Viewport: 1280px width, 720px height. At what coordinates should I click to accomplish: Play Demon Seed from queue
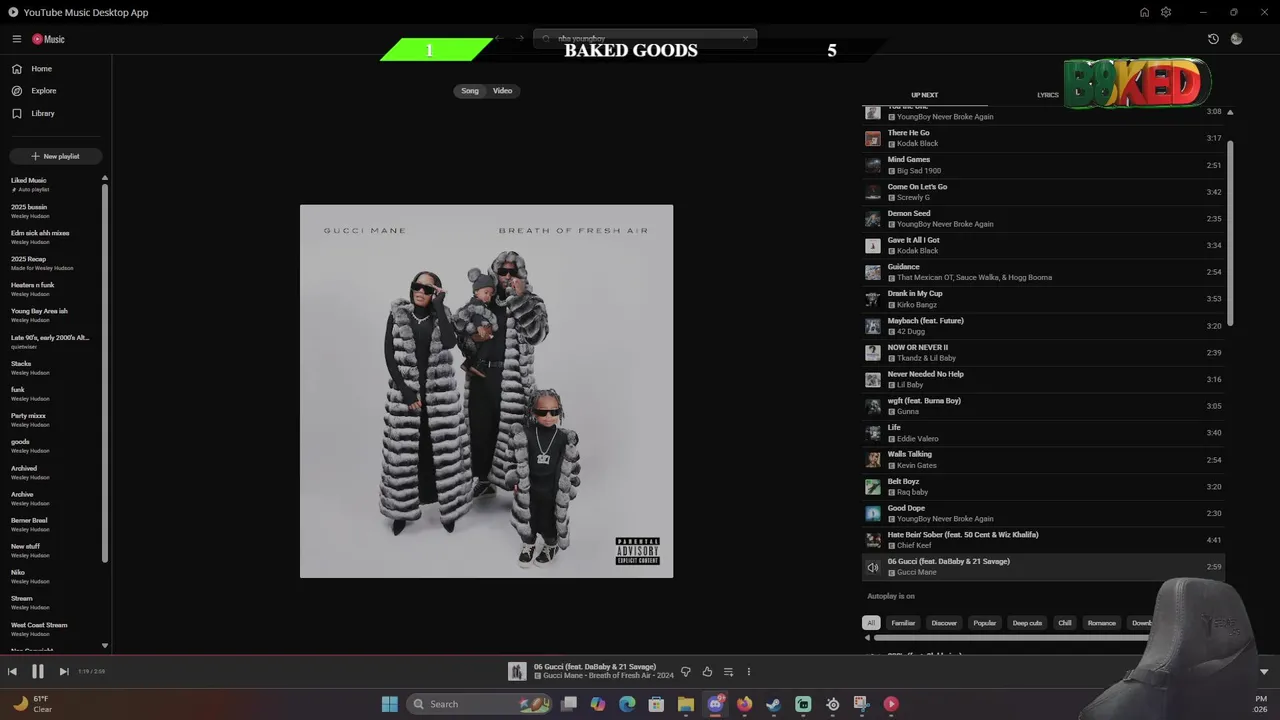point(1043,218)
